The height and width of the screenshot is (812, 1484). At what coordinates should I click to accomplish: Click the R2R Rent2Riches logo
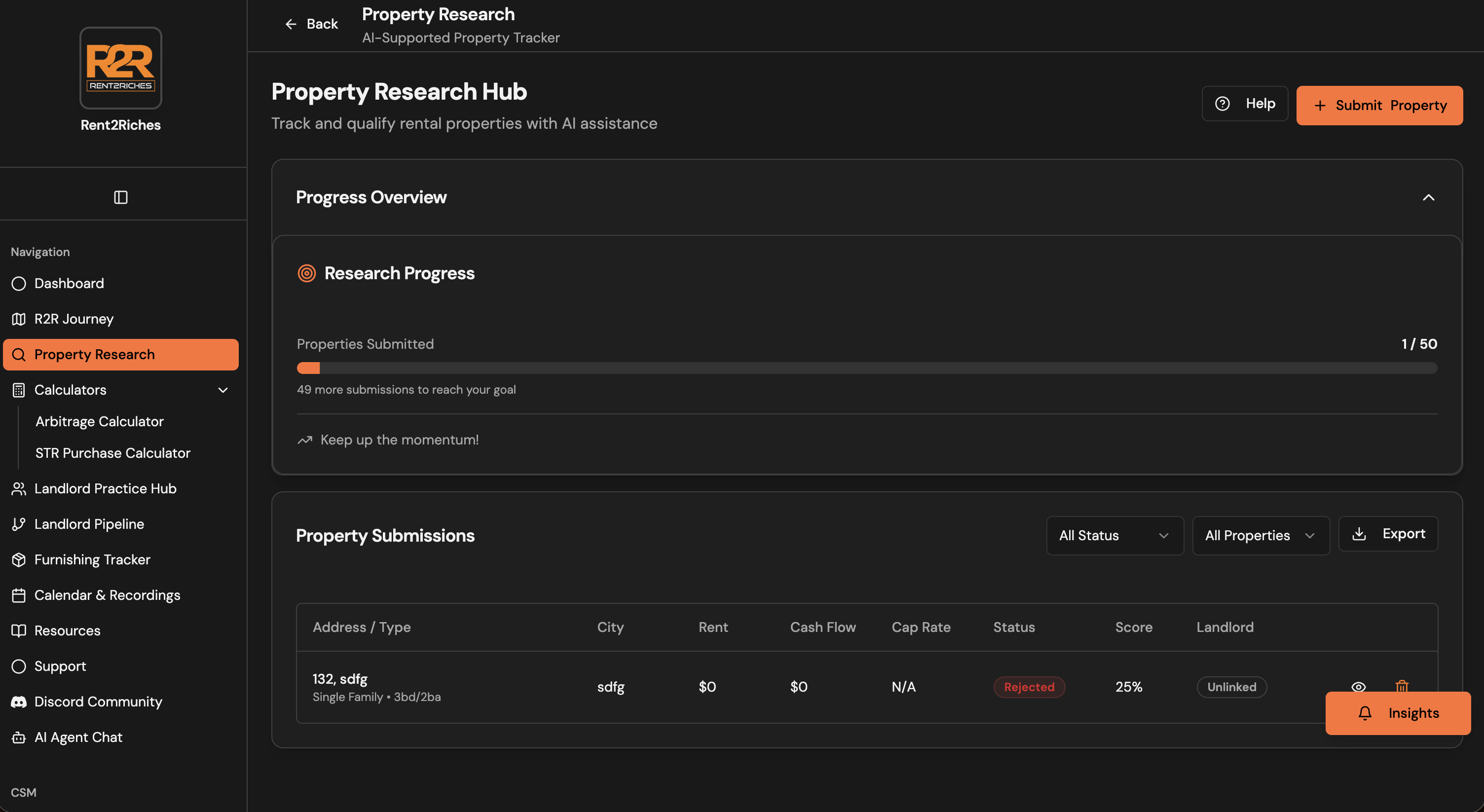(120, 68)
